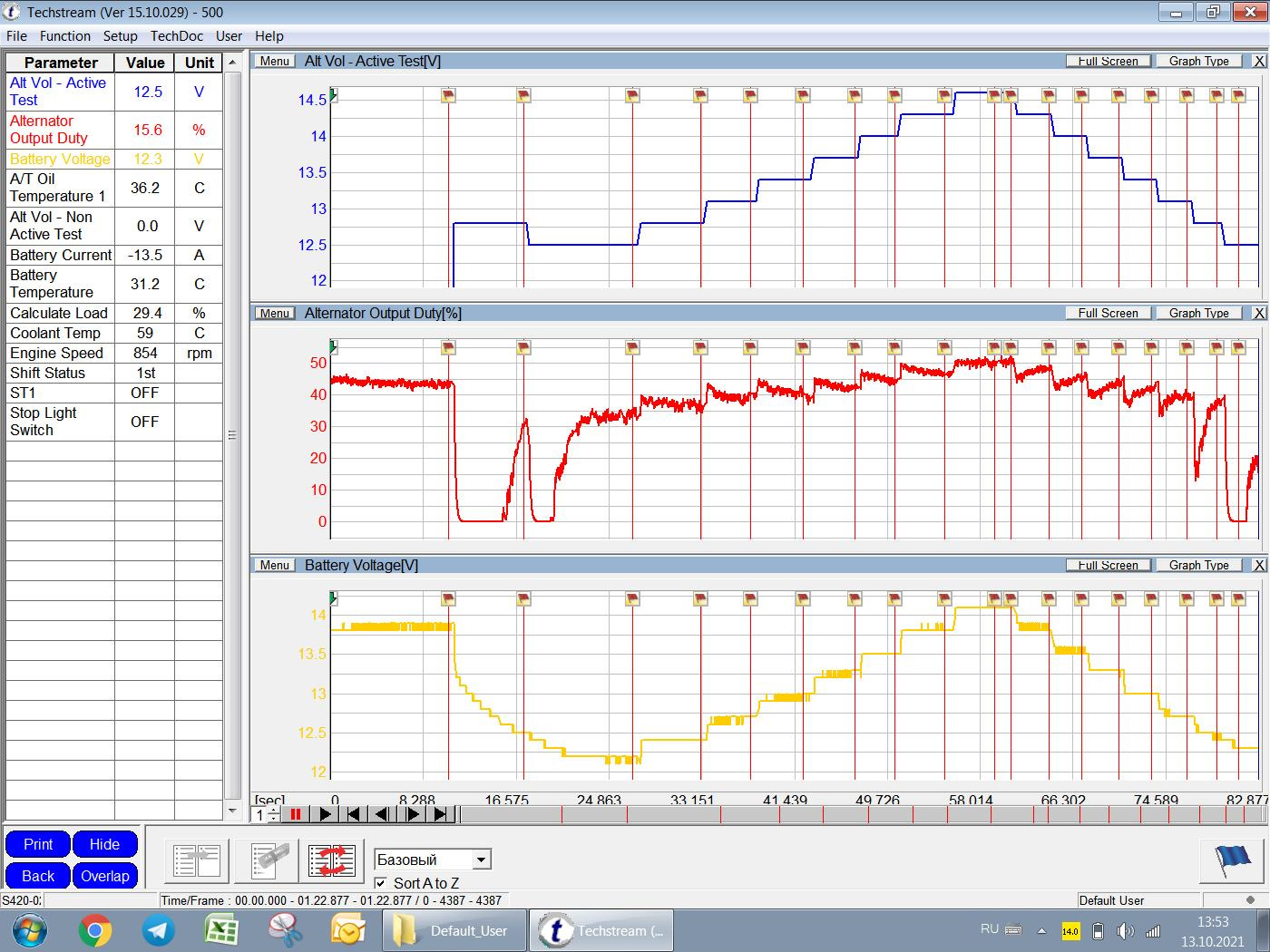Click the green start marker in Alternator Output Duty graph

(334, 346)
